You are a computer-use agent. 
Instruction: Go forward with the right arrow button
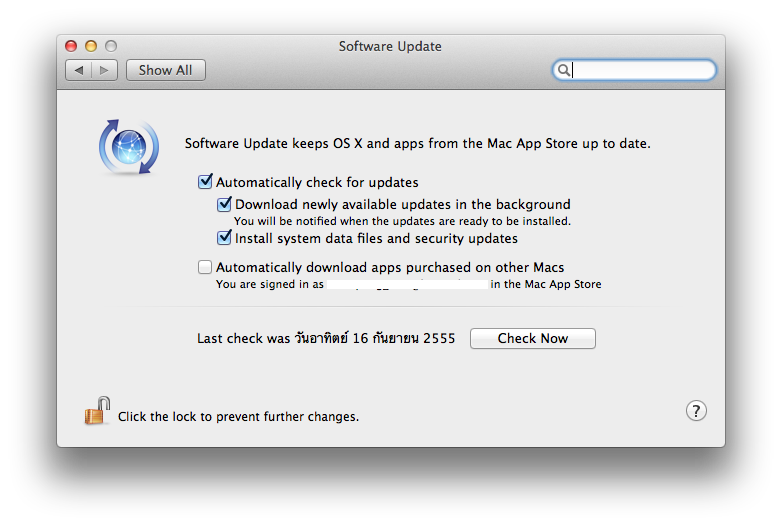106,70
